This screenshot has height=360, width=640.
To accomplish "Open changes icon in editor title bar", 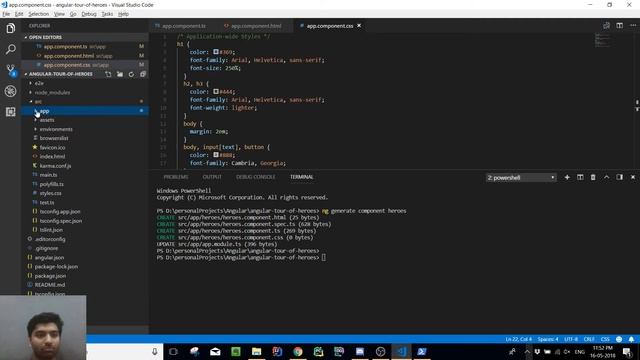I will (x=607, y=25).
